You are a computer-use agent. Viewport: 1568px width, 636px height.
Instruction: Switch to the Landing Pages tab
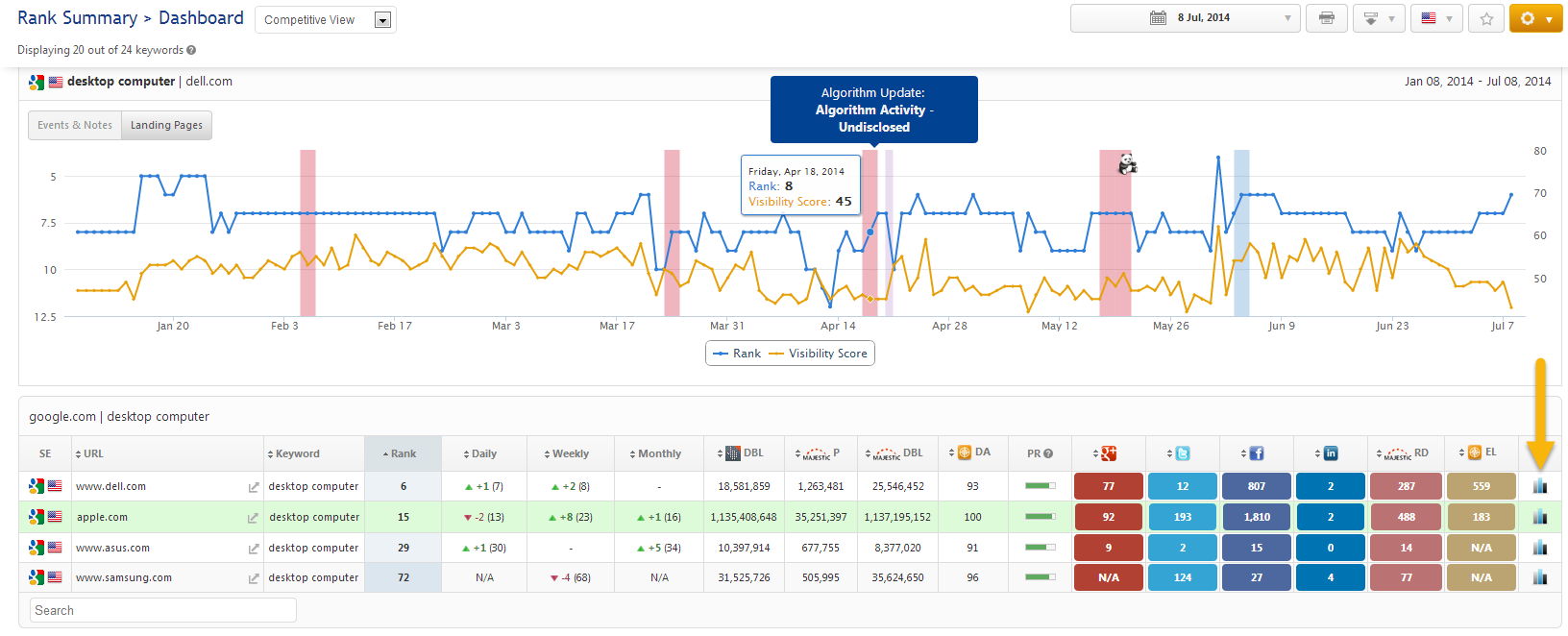[166, 125]
